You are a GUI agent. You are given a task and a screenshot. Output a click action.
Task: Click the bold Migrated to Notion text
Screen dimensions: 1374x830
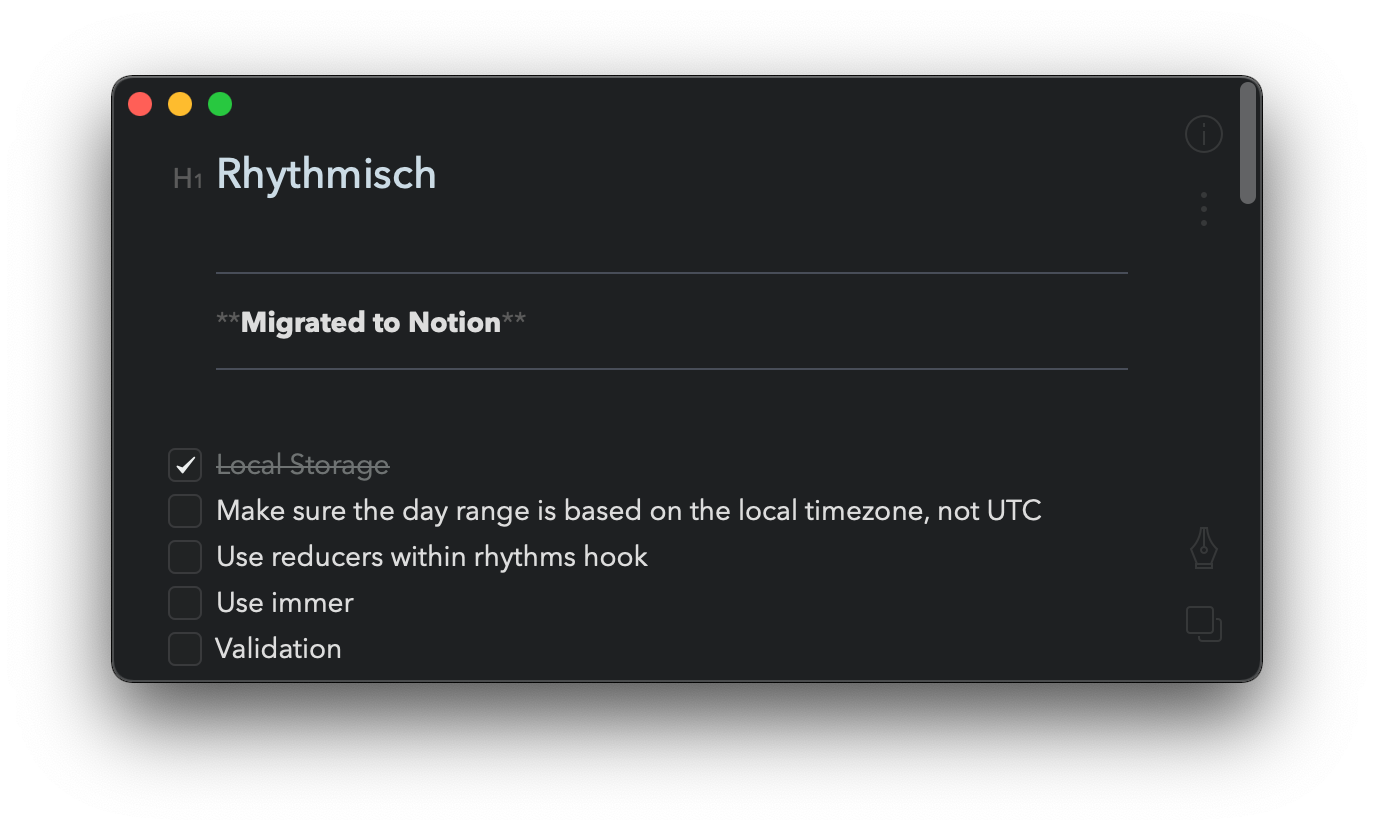pyautogui.click(x=371, y=322)
